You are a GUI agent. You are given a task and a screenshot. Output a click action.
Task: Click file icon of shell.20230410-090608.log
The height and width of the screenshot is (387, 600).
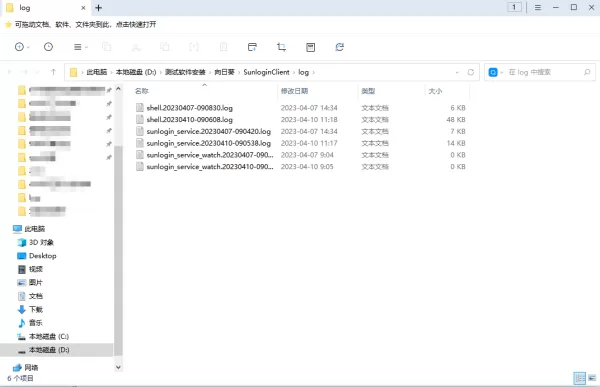point(140,119)
